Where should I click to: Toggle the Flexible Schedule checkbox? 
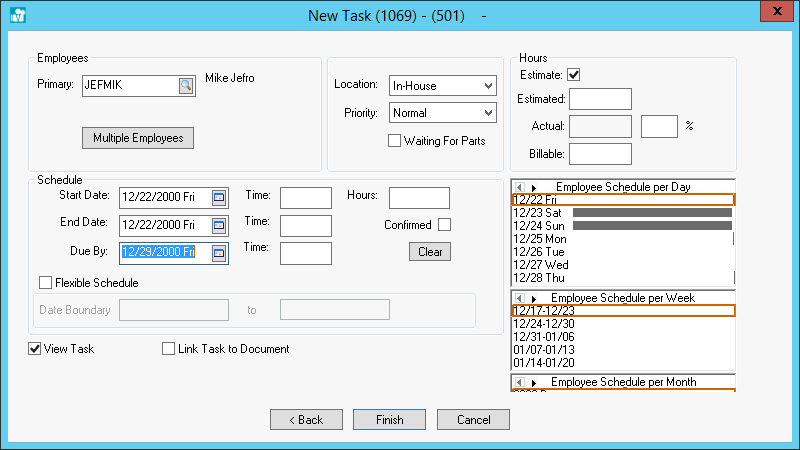tap(45, 283)
